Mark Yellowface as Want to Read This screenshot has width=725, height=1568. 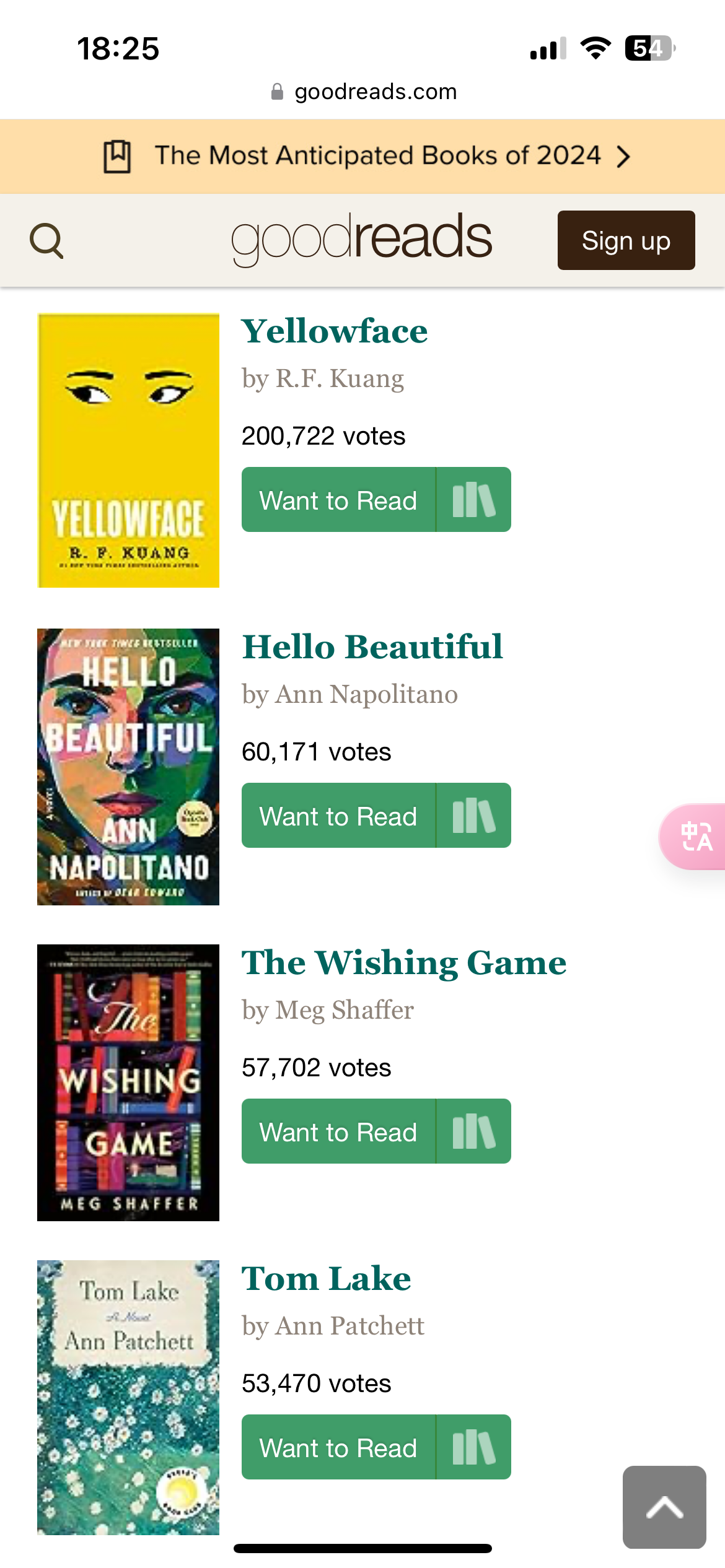click(338, 500)
